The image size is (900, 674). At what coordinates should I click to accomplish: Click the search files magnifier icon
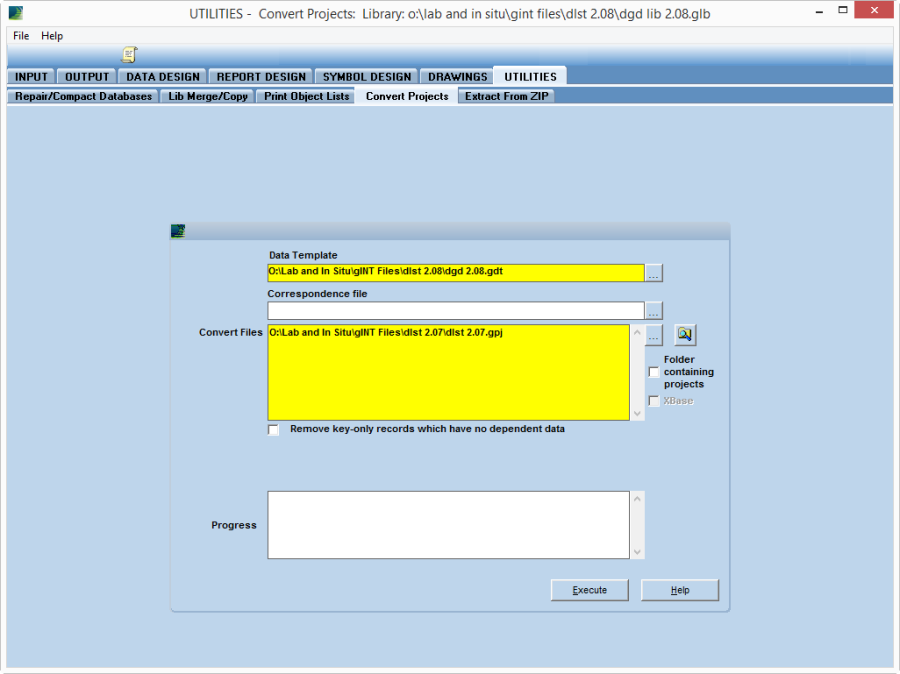pyautogui.click(x=685, y=335)
